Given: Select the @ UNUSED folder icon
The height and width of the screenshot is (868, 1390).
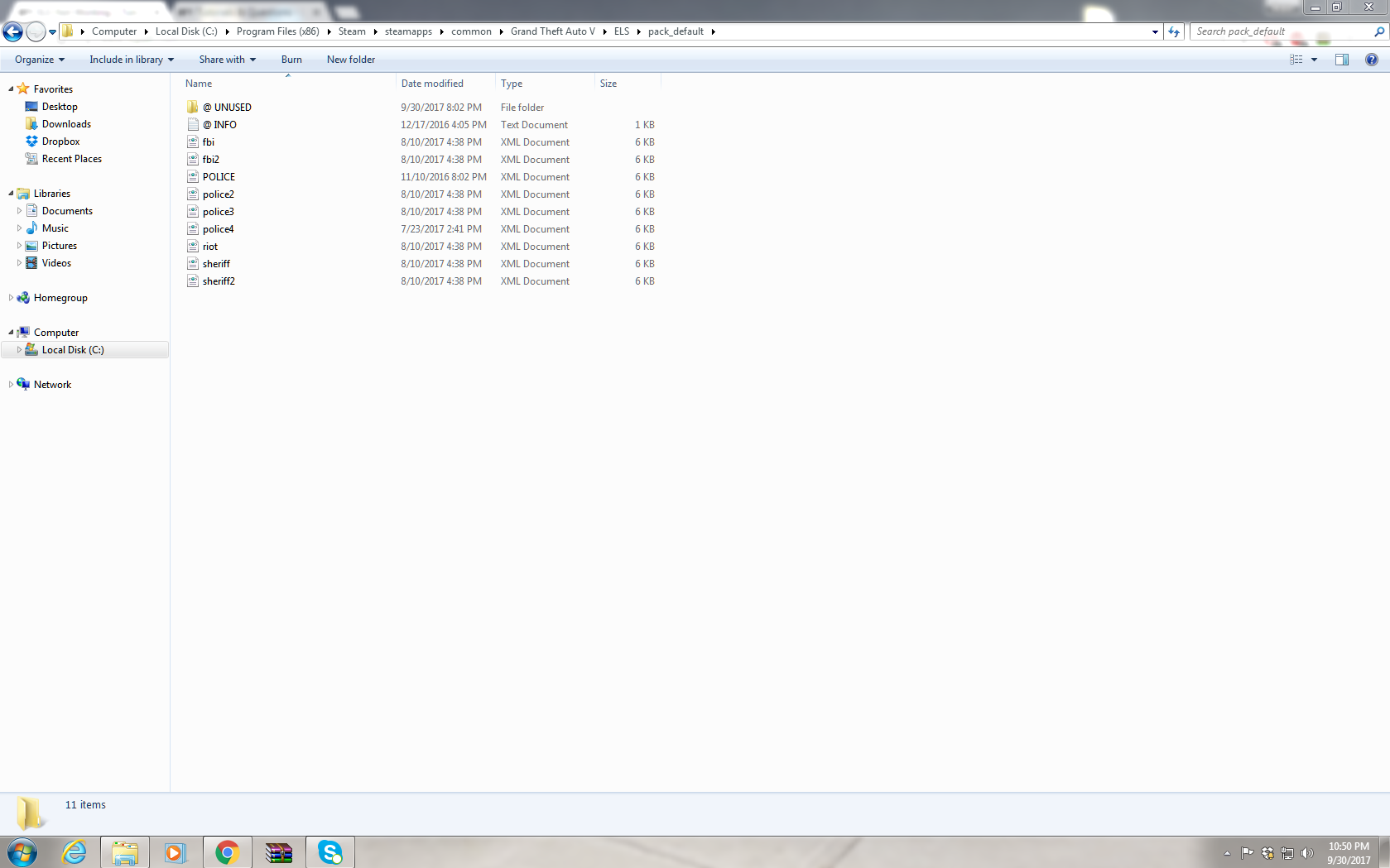Looking at the screenshot, I should pos(193,108).
